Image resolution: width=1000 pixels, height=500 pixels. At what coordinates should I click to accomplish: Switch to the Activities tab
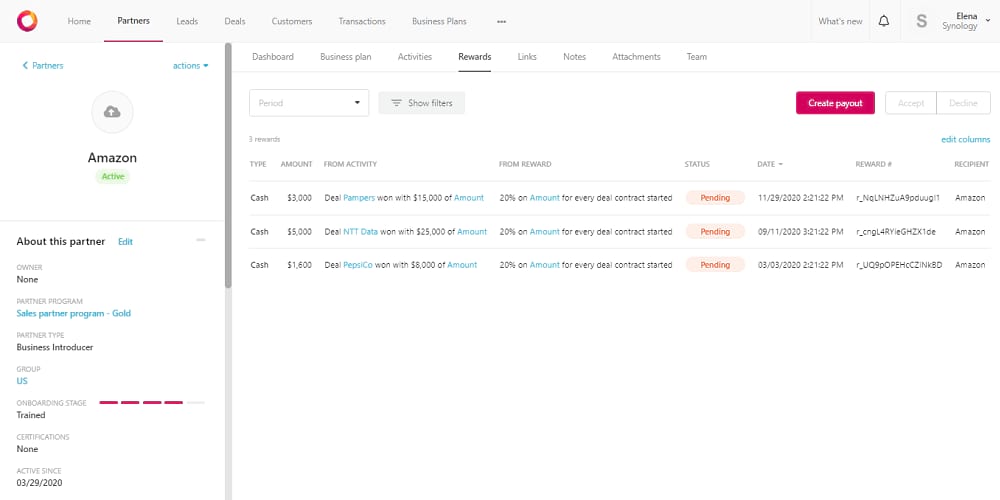tap(415, 57)
